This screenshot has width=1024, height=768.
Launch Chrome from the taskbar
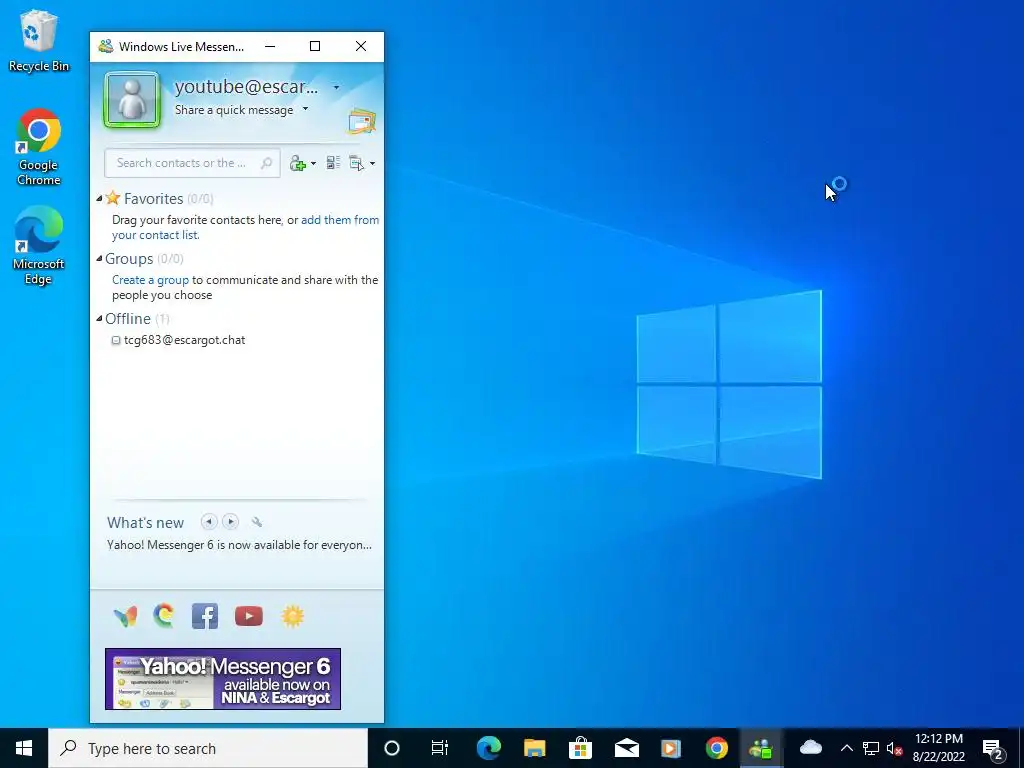point(716,748)
